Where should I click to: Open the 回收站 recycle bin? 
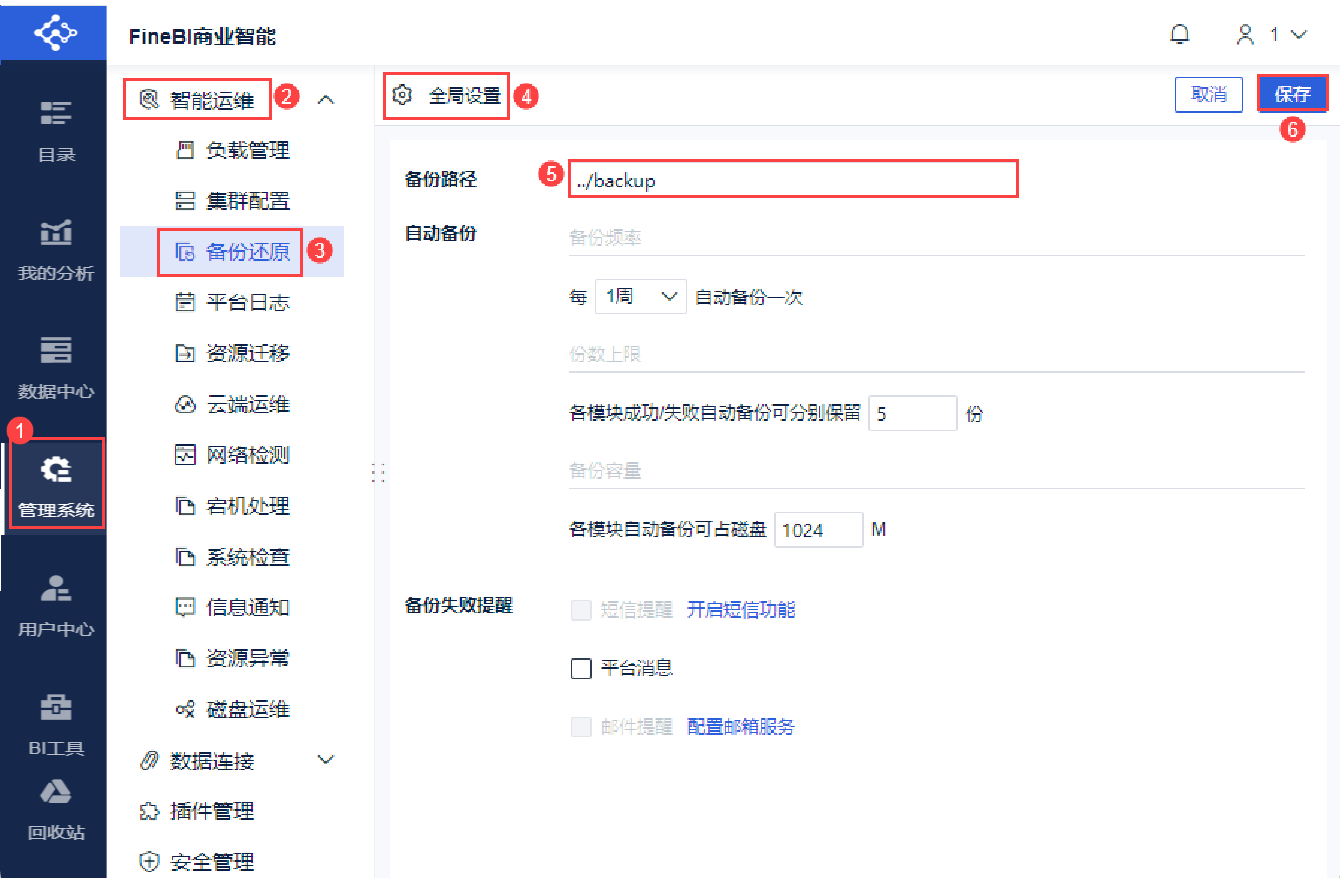click(56, 791)
